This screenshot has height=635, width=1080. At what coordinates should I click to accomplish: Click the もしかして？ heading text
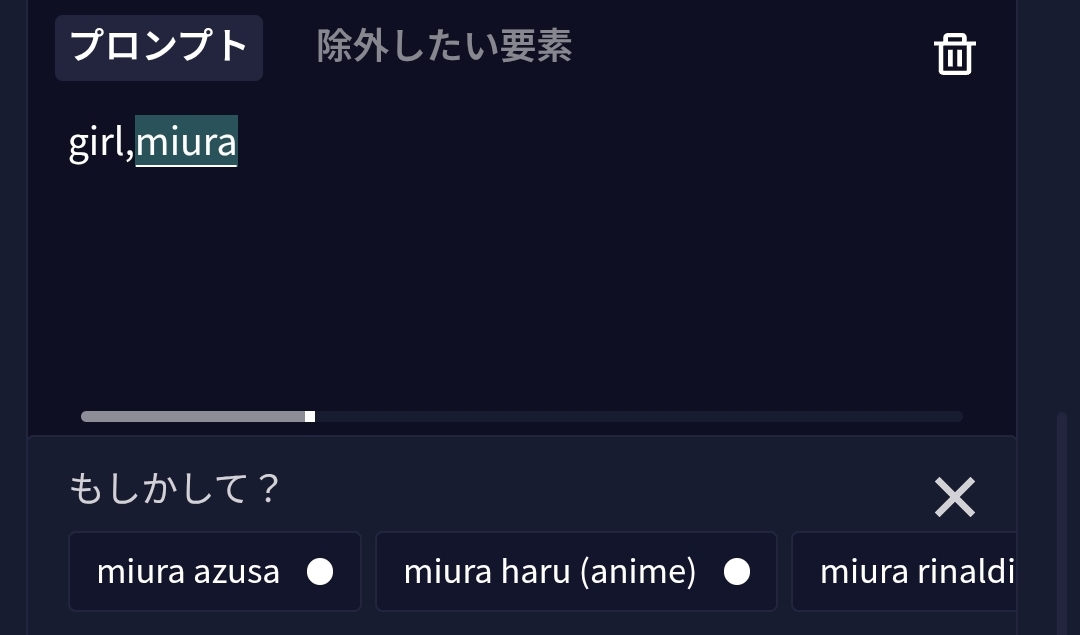coord(174,490)
